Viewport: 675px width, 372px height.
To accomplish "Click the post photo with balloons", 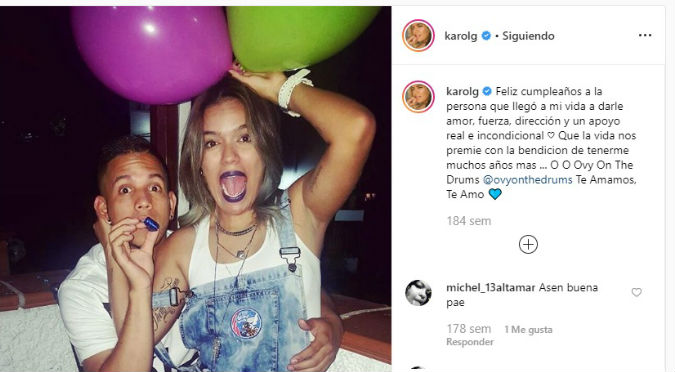I will pyautogui.click(x=195, y=189).
